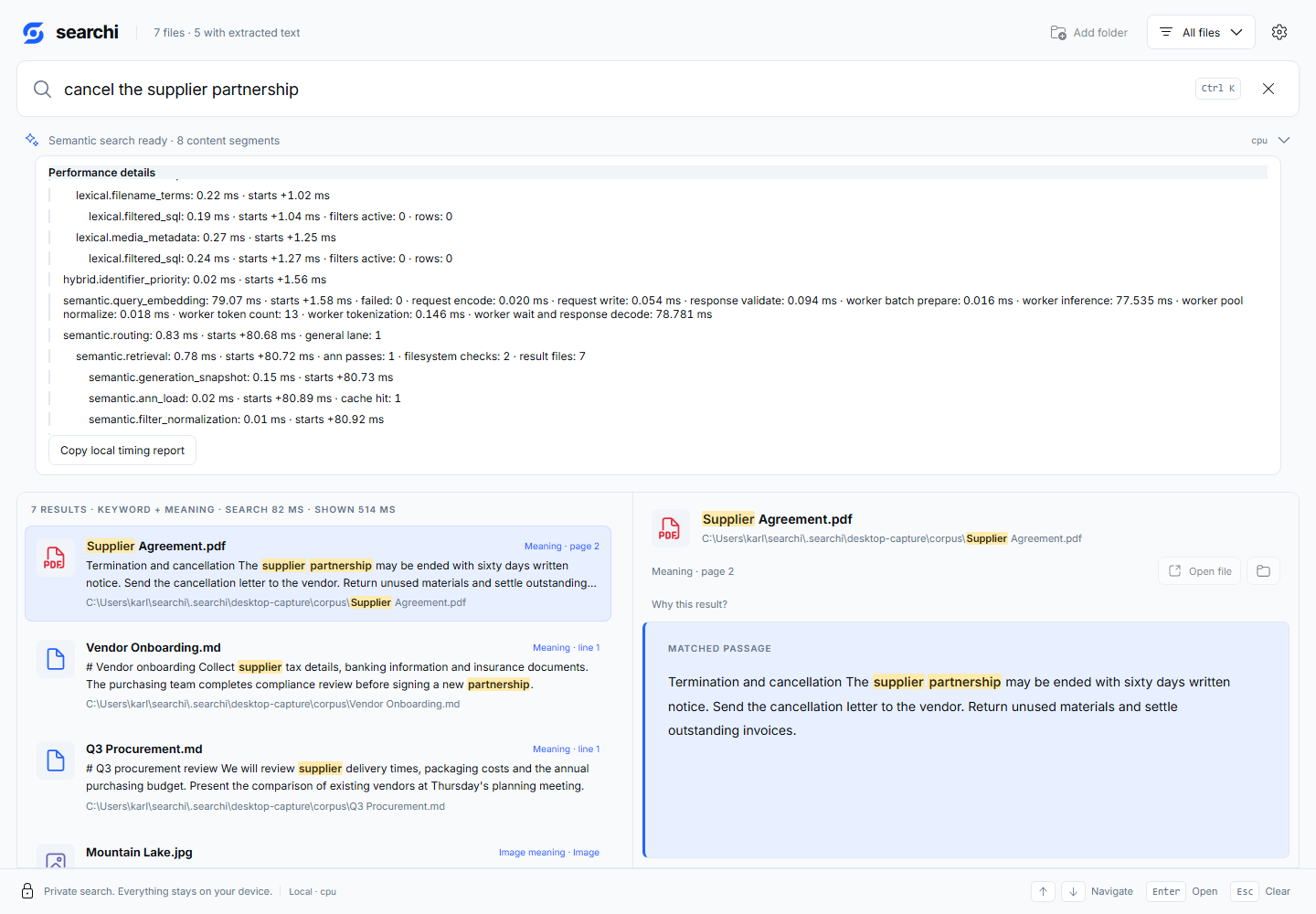
Task: Click "Image meaning · Image" label
Action: 549,853
